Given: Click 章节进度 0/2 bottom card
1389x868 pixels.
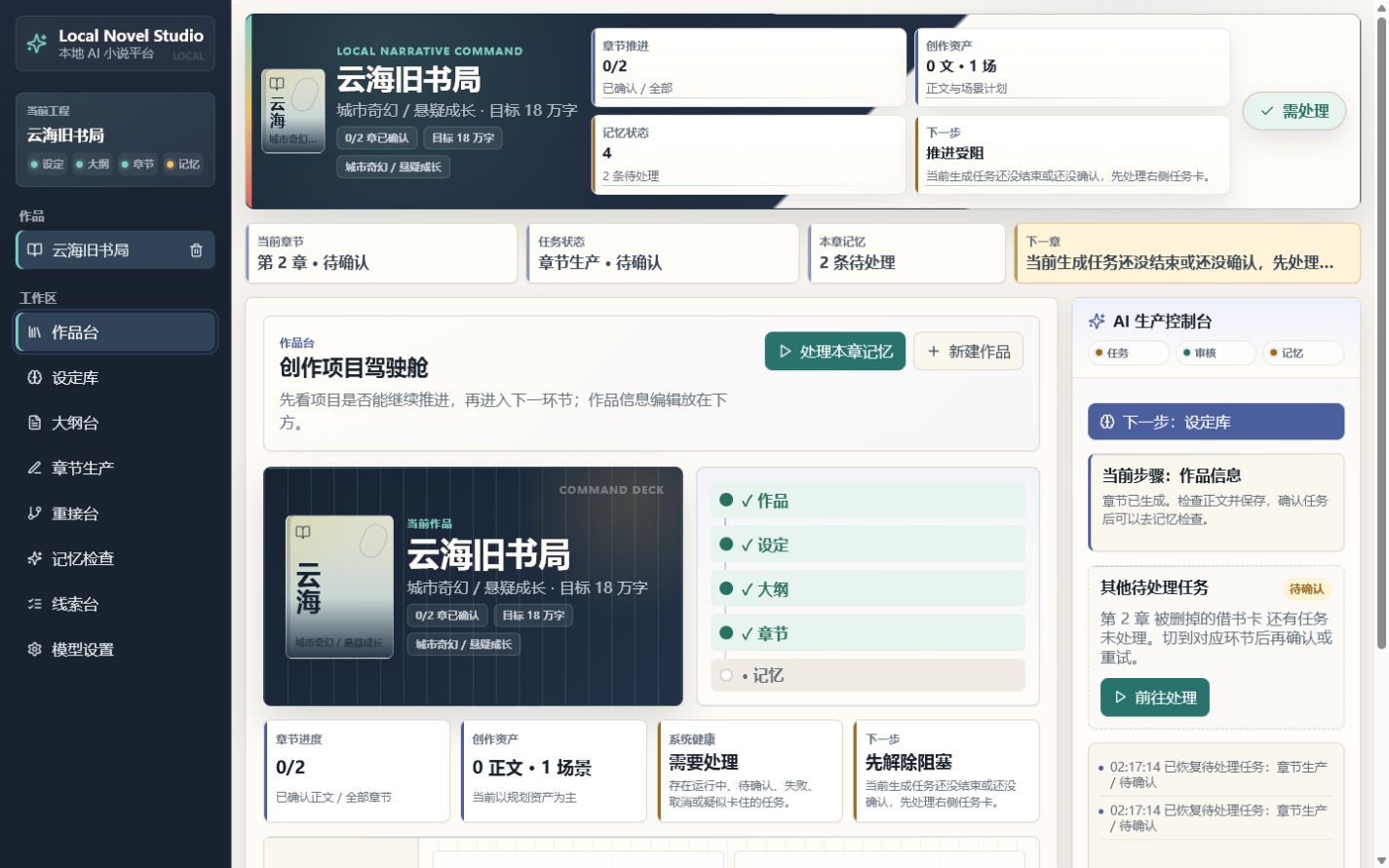Looking at the screenshot, I should coord(357,771).
